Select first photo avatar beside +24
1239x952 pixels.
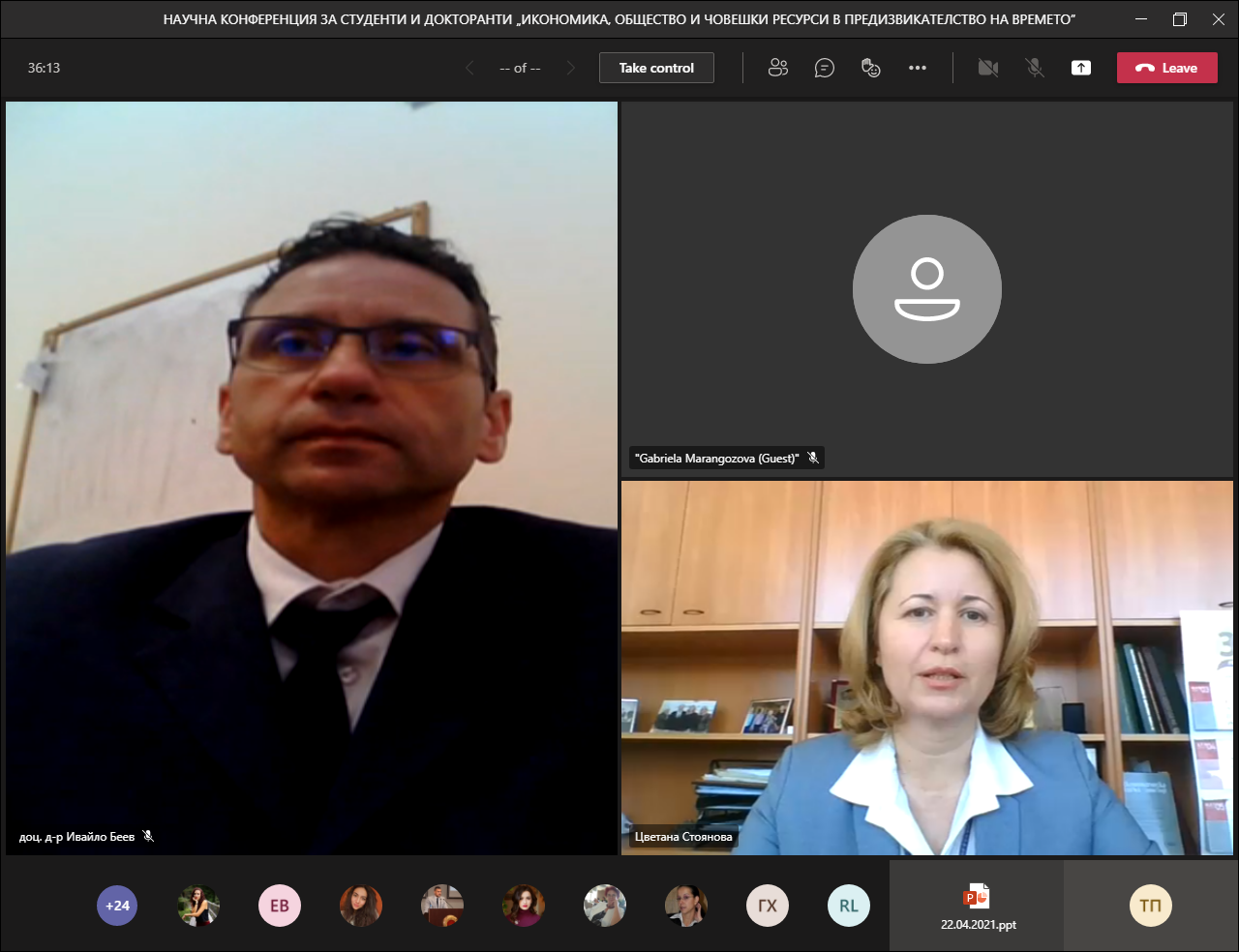(198, 906)
